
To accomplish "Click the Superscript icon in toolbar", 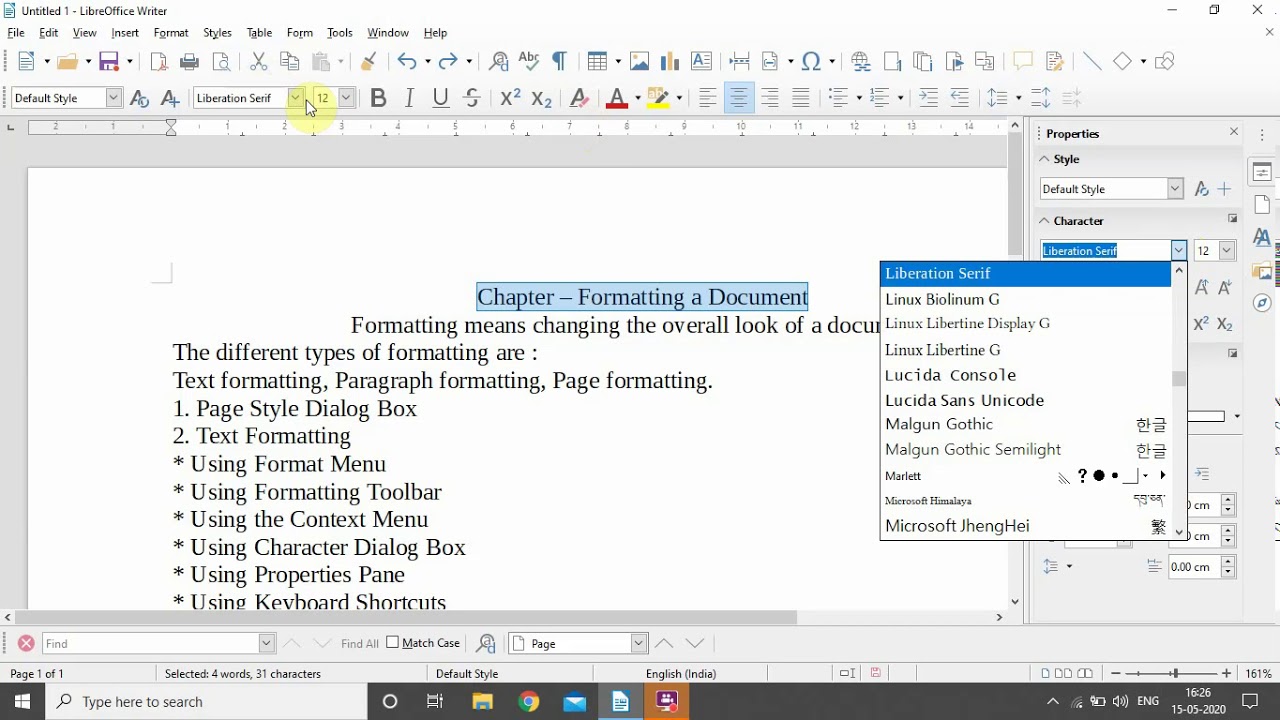I will pyautogui.click(x=510, y=98).
